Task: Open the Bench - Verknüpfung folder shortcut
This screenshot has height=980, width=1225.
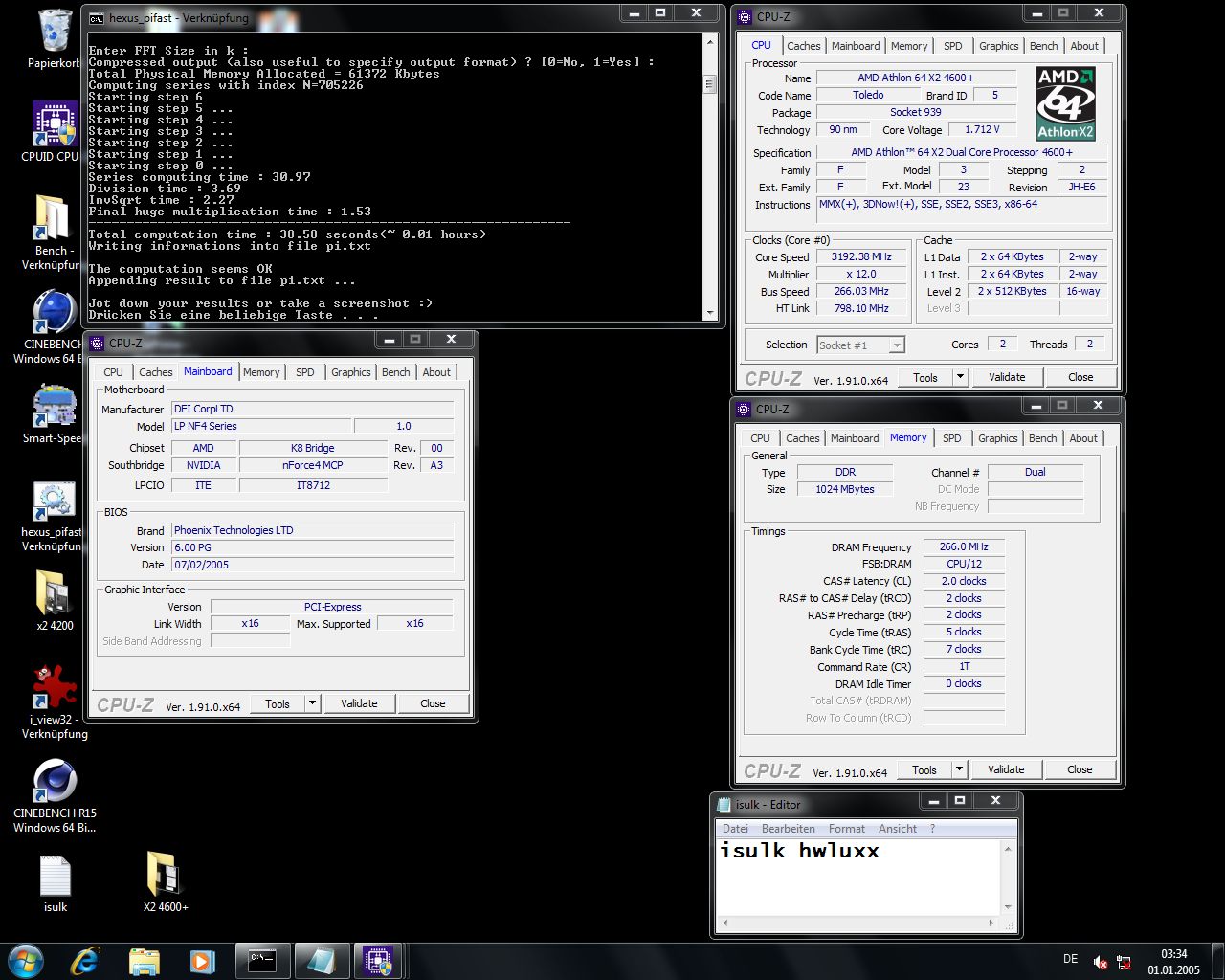Action: (53, 217)
